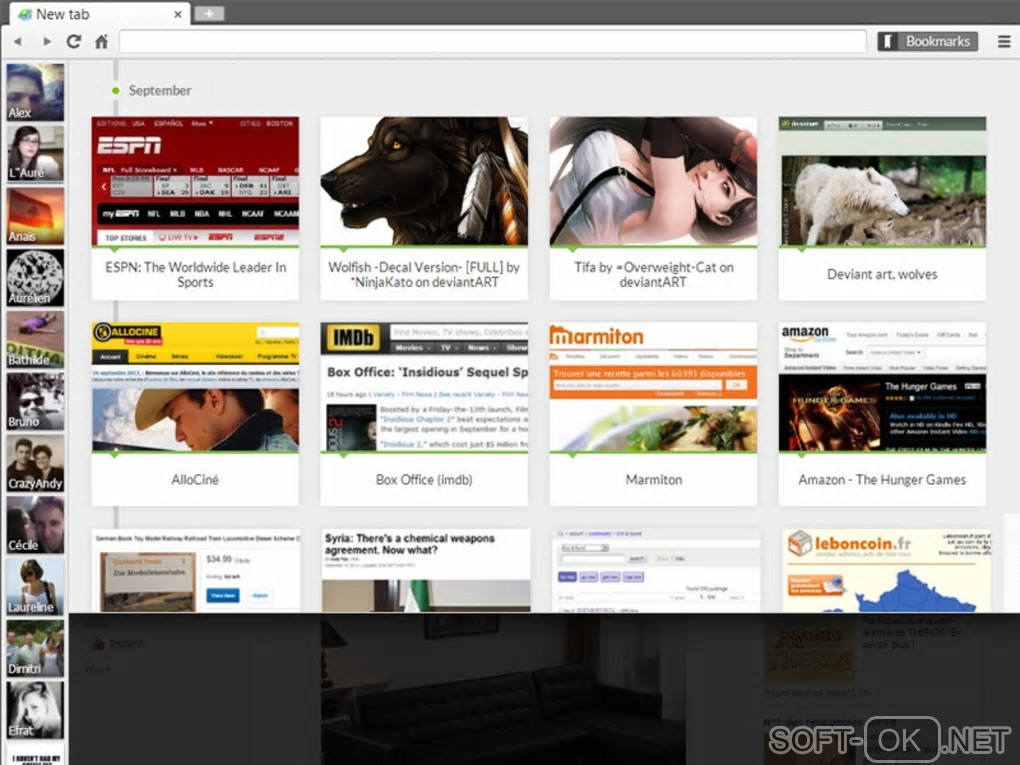Select contact CrazyAndy in sidebar

[x=35, y=463]
